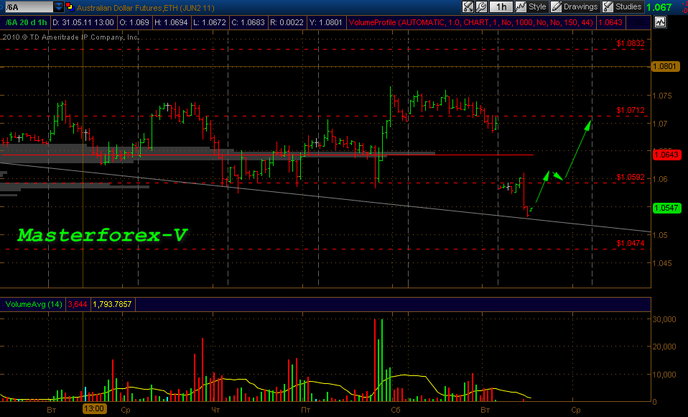Click the Y: 1.0801 cursor price value
The image size is (688, 417).
(x=325, y=22)
